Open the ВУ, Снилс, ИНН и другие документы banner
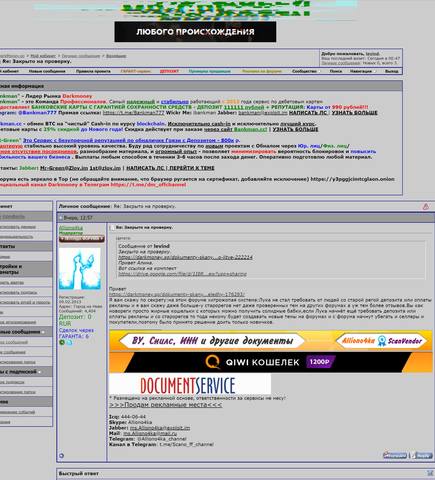This screenshot has height=480, width=435. [x=271, y=341]
